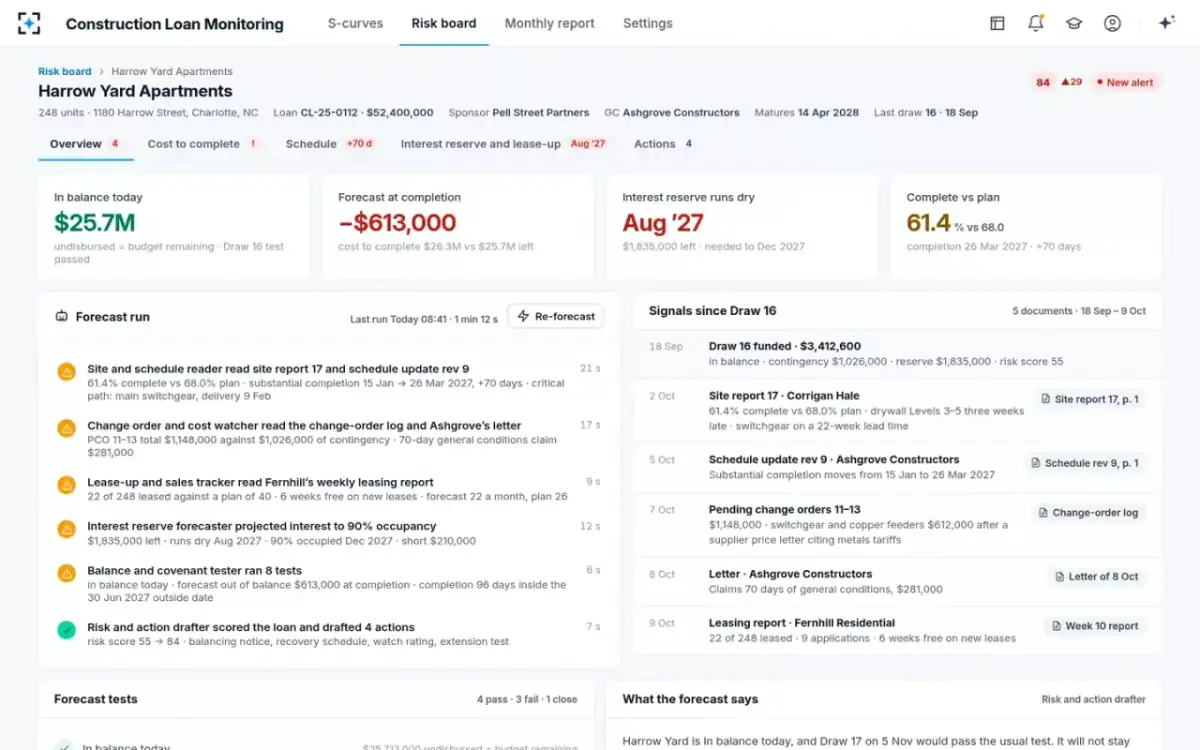This screenshot has width=1200, height=750.
Task: Click green check icon for Risk and action drafter
Action: tap(66, 630)
